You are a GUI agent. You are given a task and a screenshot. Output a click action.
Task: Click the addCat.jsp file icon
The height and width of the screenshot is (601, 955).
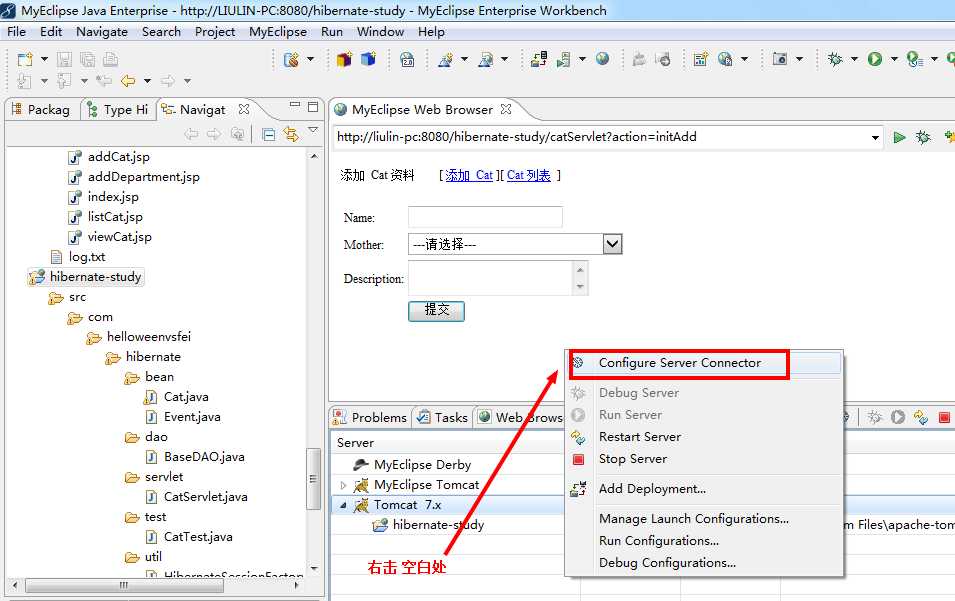pyautogui.click(x=74, y=157)
